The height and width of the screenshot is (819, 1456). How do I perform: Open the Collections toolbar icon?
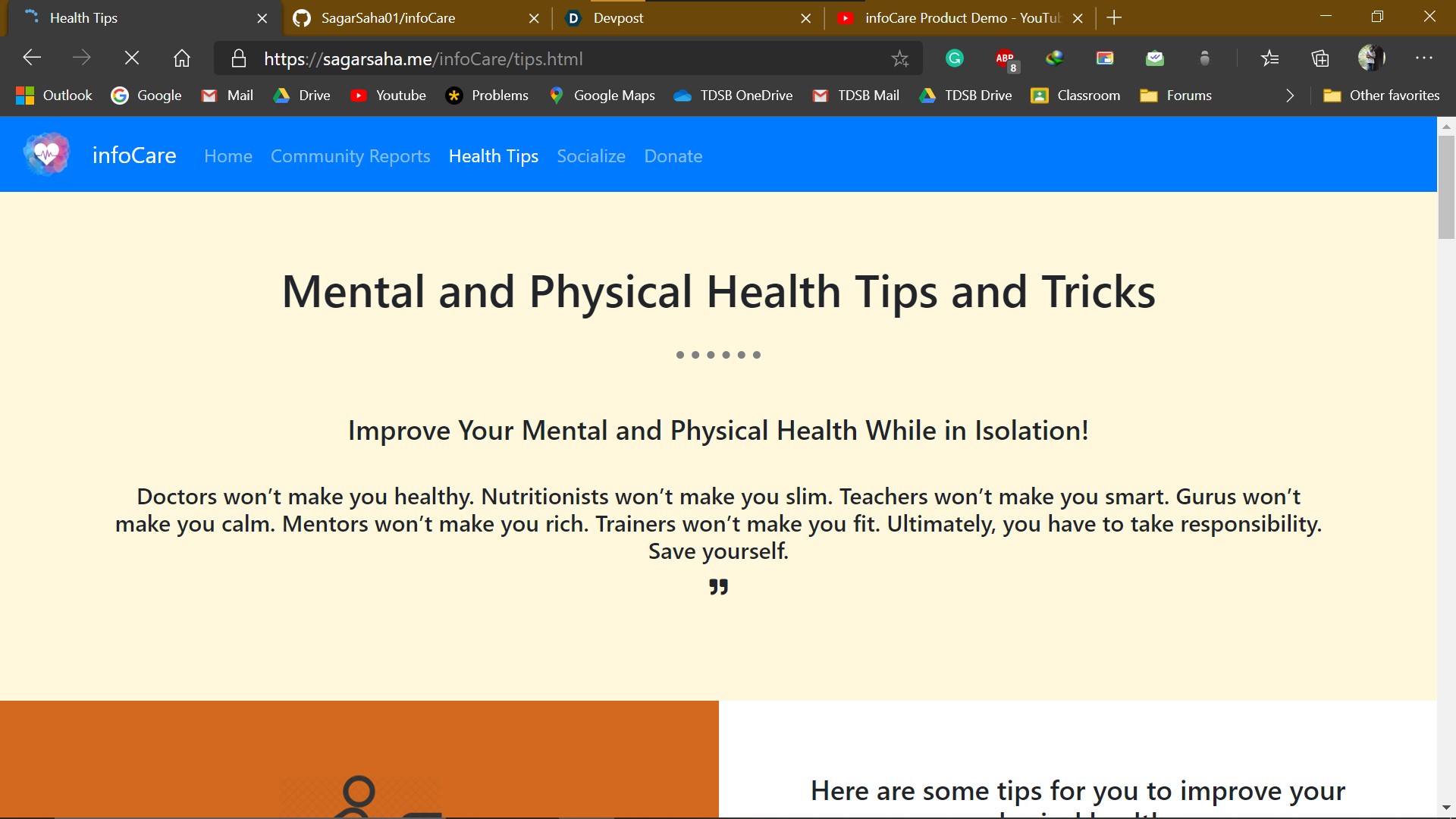pyautogui.click(x=1320, y=58)
